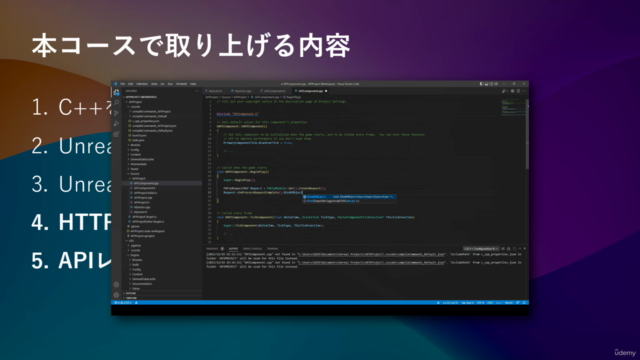Screen dimensions: 640x360
Task: Maximize the bottom panel with the chevron
Action: [520, 249]
